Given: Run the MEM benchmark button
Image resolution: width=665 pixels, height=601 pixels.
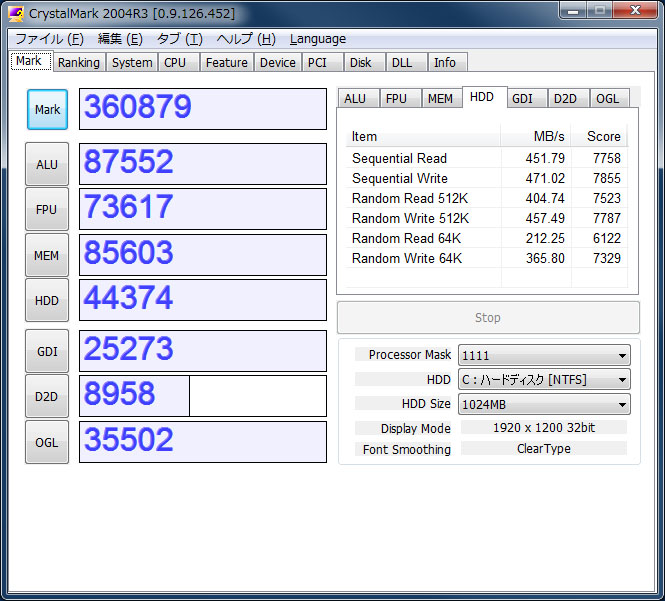Looking at the screenshot, I should tap(47, 255).
